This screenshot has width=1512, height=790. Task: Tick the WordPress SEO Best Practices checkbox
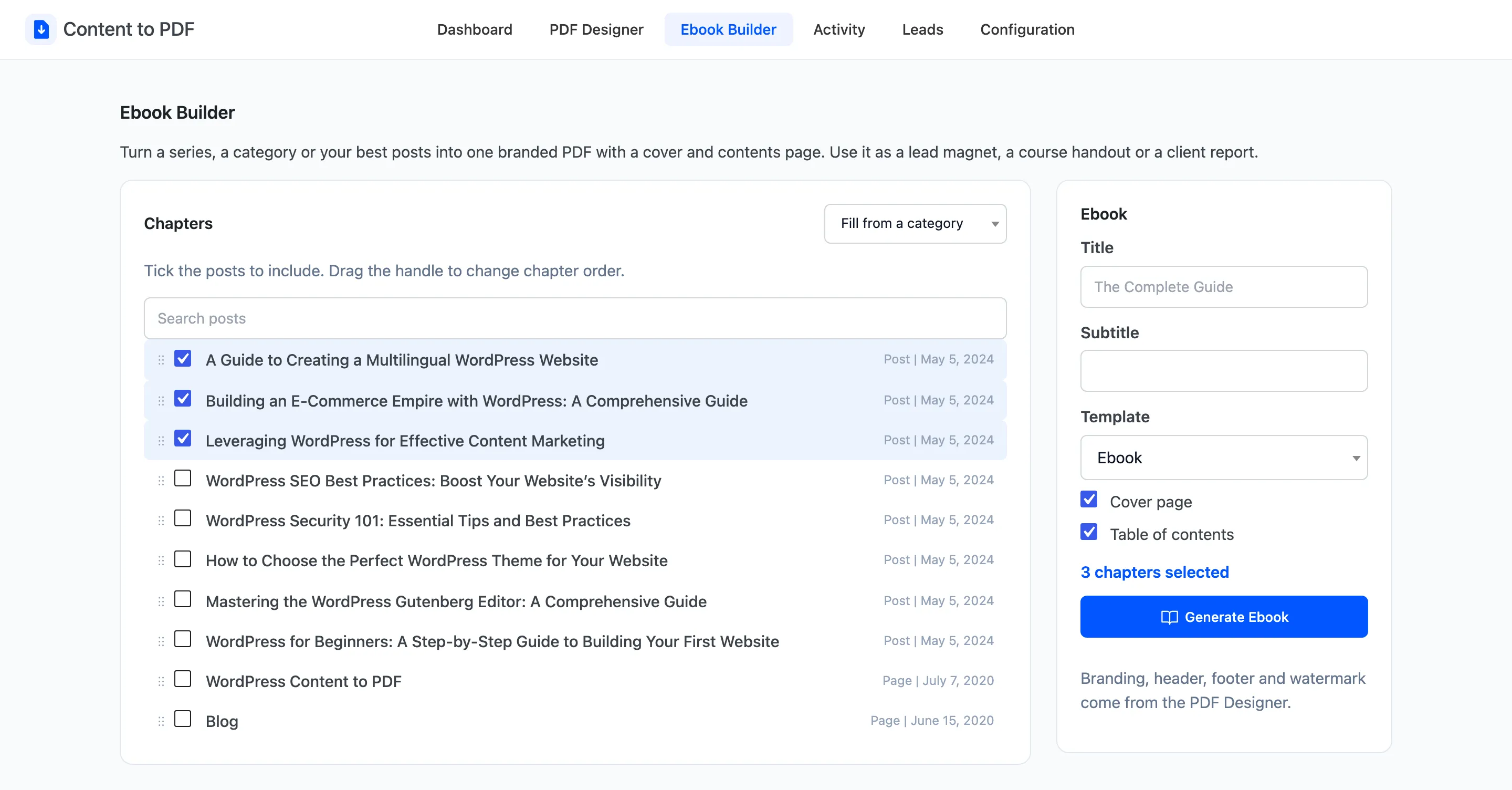click(x=183, y=478)
